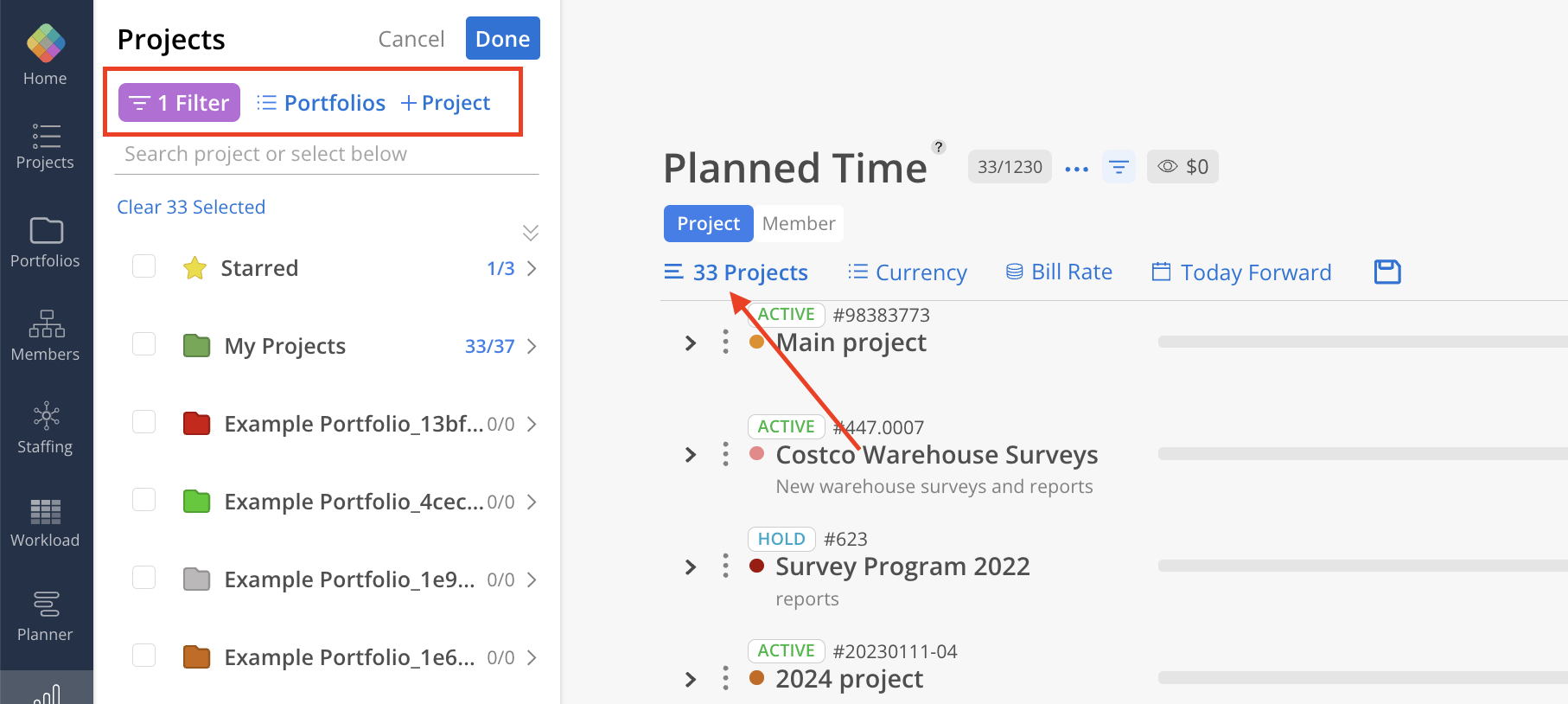
Task: Expand the Costco Warehouse Surveys row
Action: click(x=691, y=455)
